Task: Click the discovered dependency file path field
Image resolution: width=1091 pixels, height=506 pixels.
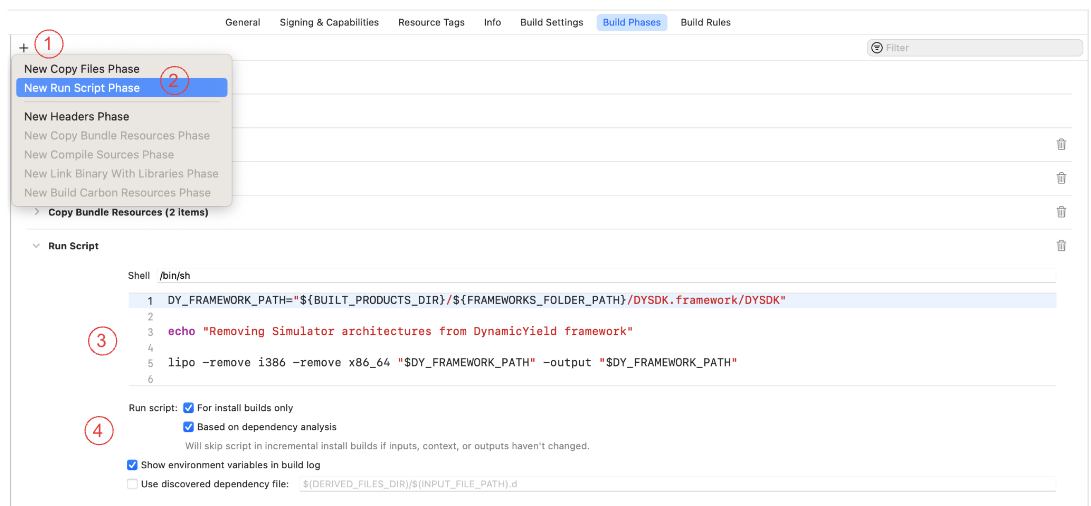Action: point(678,484)
